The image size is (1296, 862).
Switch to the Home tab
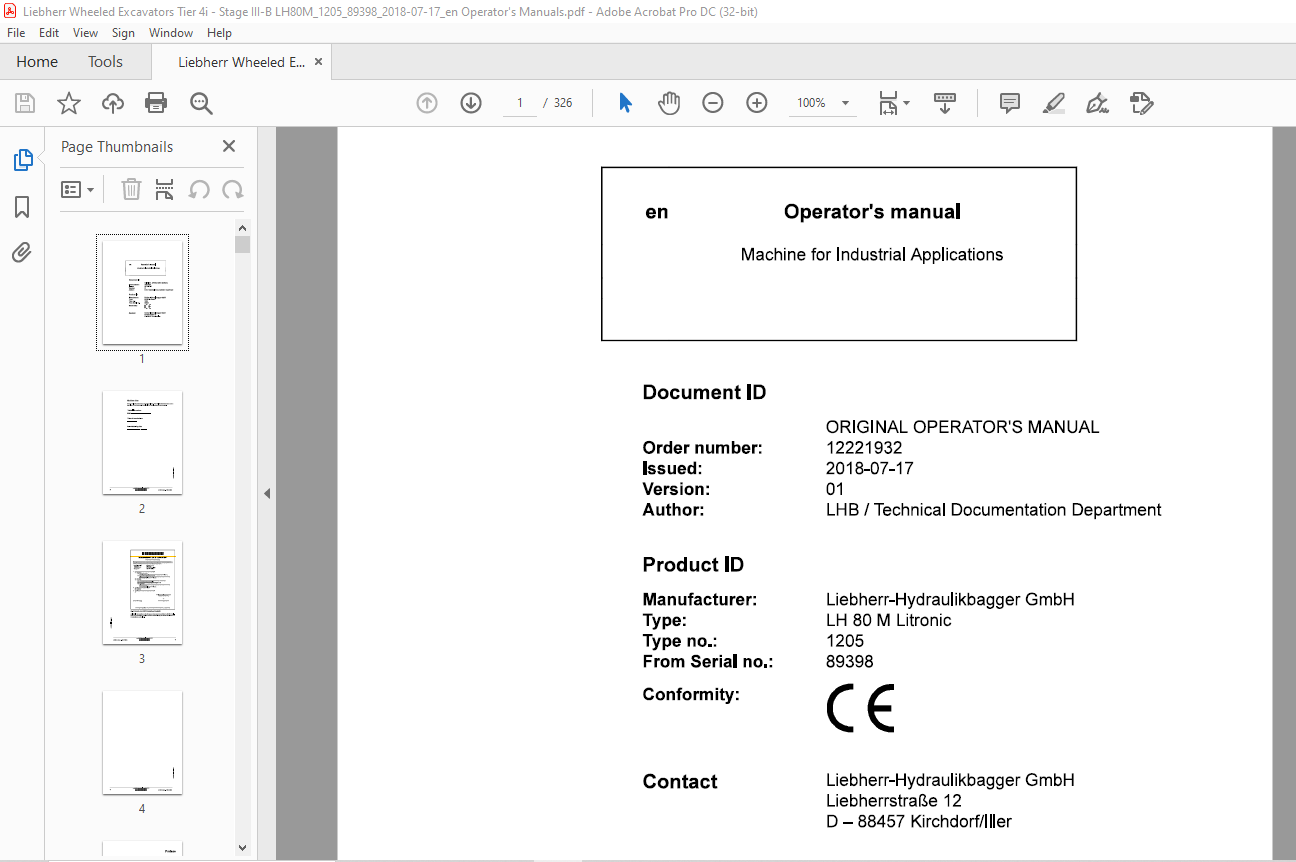(37, 62)
